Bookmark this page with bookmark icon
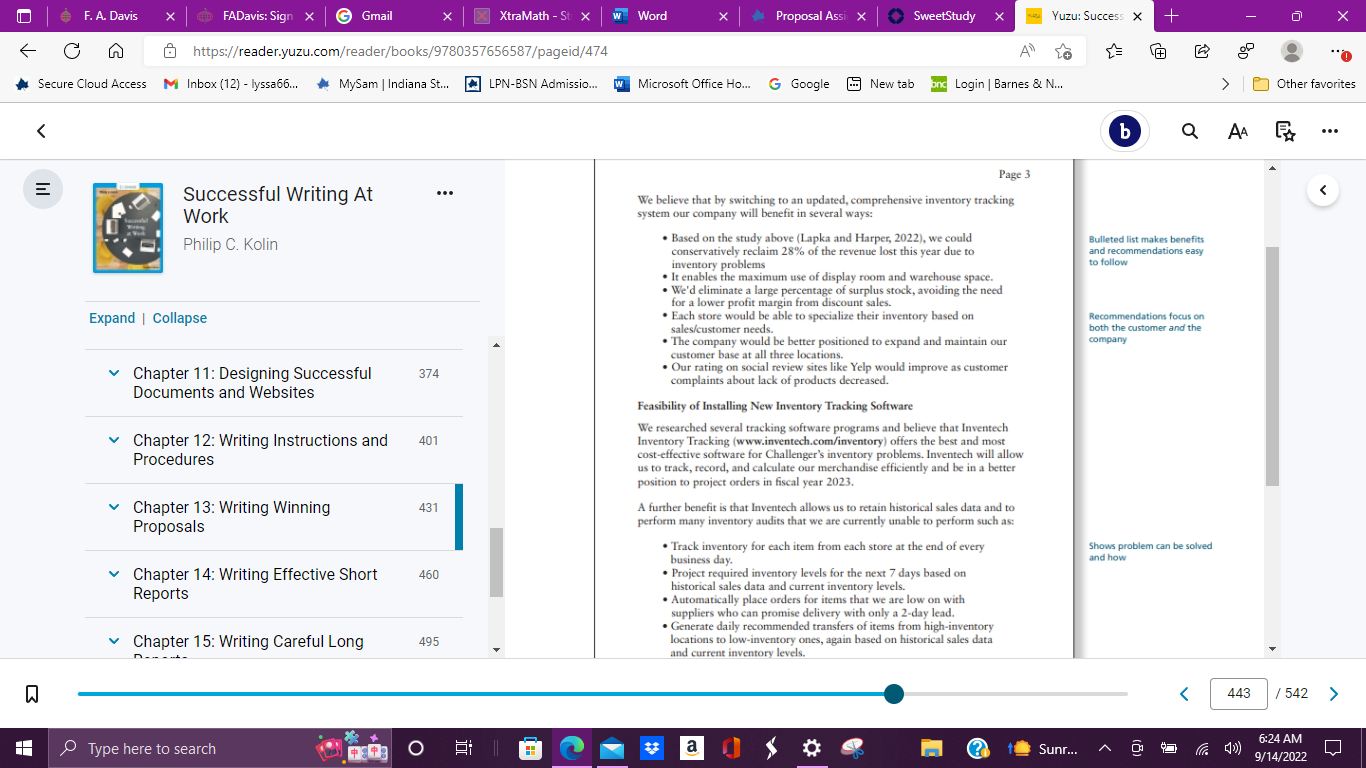Viewport: 1366px width, 768px height. pyautogui.click(x=32, y=694)
